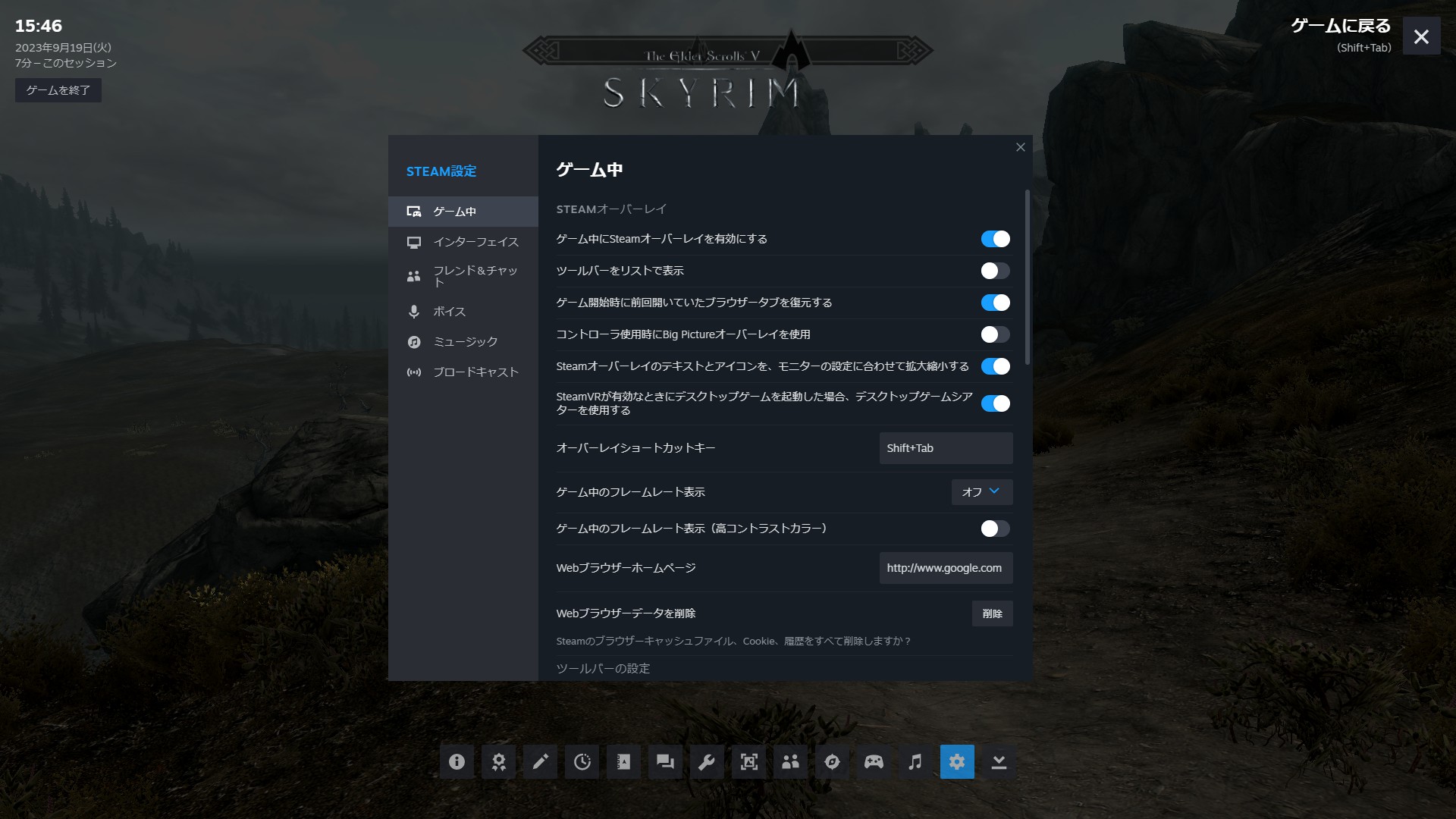Turn on Big Picture overlay for controller toggle
Viewport: 1456px width, 819px height.
tap(995, 334)
